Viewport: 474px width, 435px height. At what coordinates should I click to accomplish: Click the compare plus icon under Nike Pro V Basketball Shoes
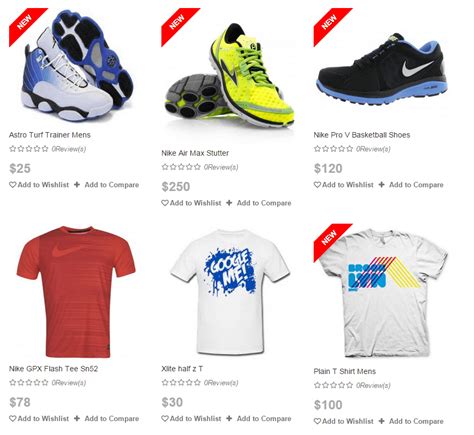coord(382,185)
